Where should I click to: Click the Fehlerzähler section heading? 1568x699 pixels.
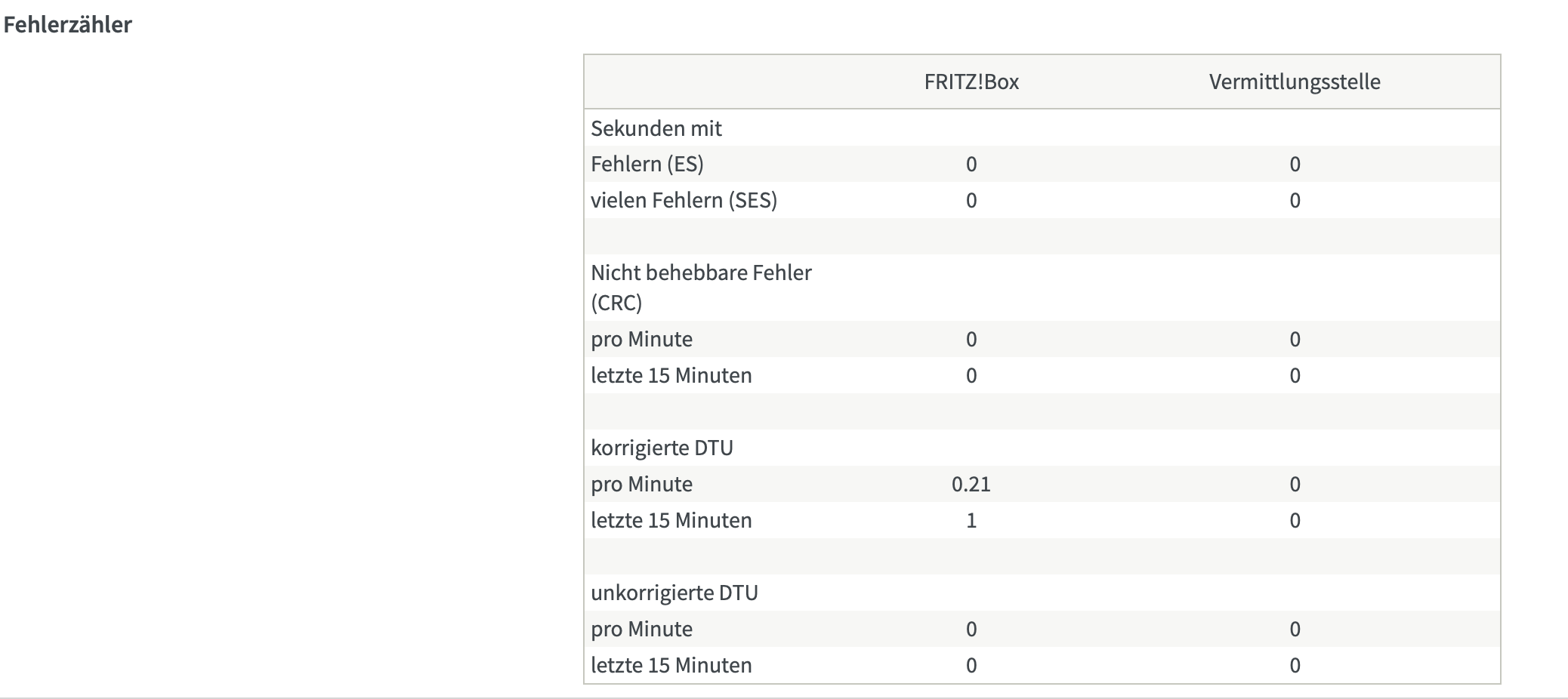[67, 24]
